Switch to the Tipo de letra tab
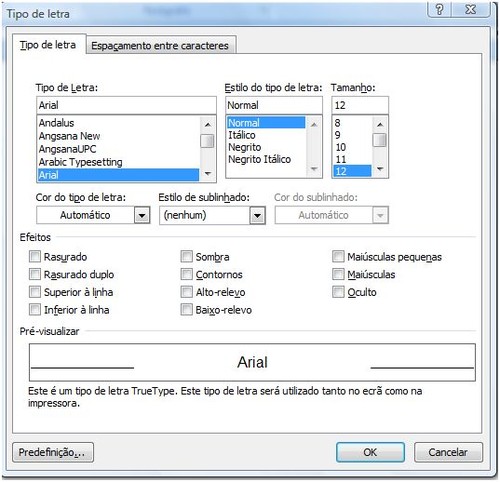The image size is (500, 482). [48, 45]
